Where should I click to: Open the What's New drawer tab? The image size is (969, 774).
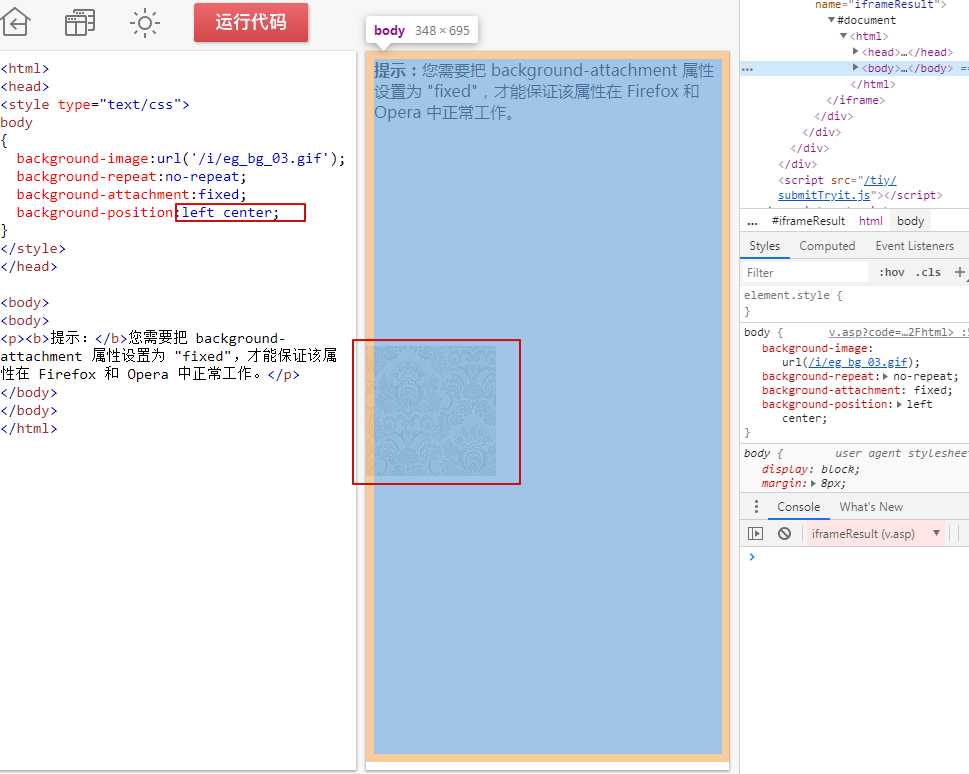871,507
